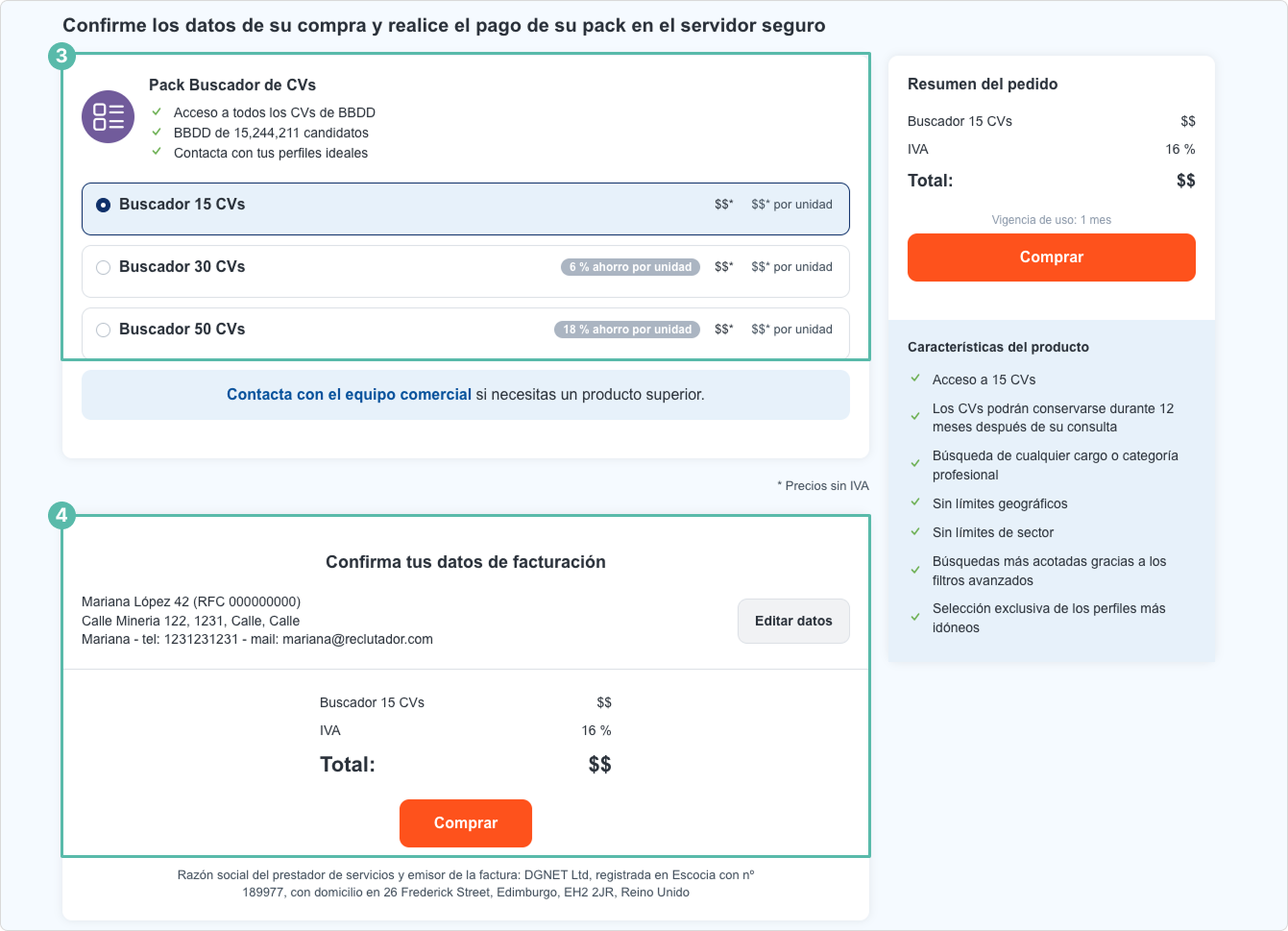Image resolution: width=1288 pixels, height=931 pixels.
Task: Select the Buscador 15 CVs radio button
Action: pyautogui.click(x=103, y=205)
